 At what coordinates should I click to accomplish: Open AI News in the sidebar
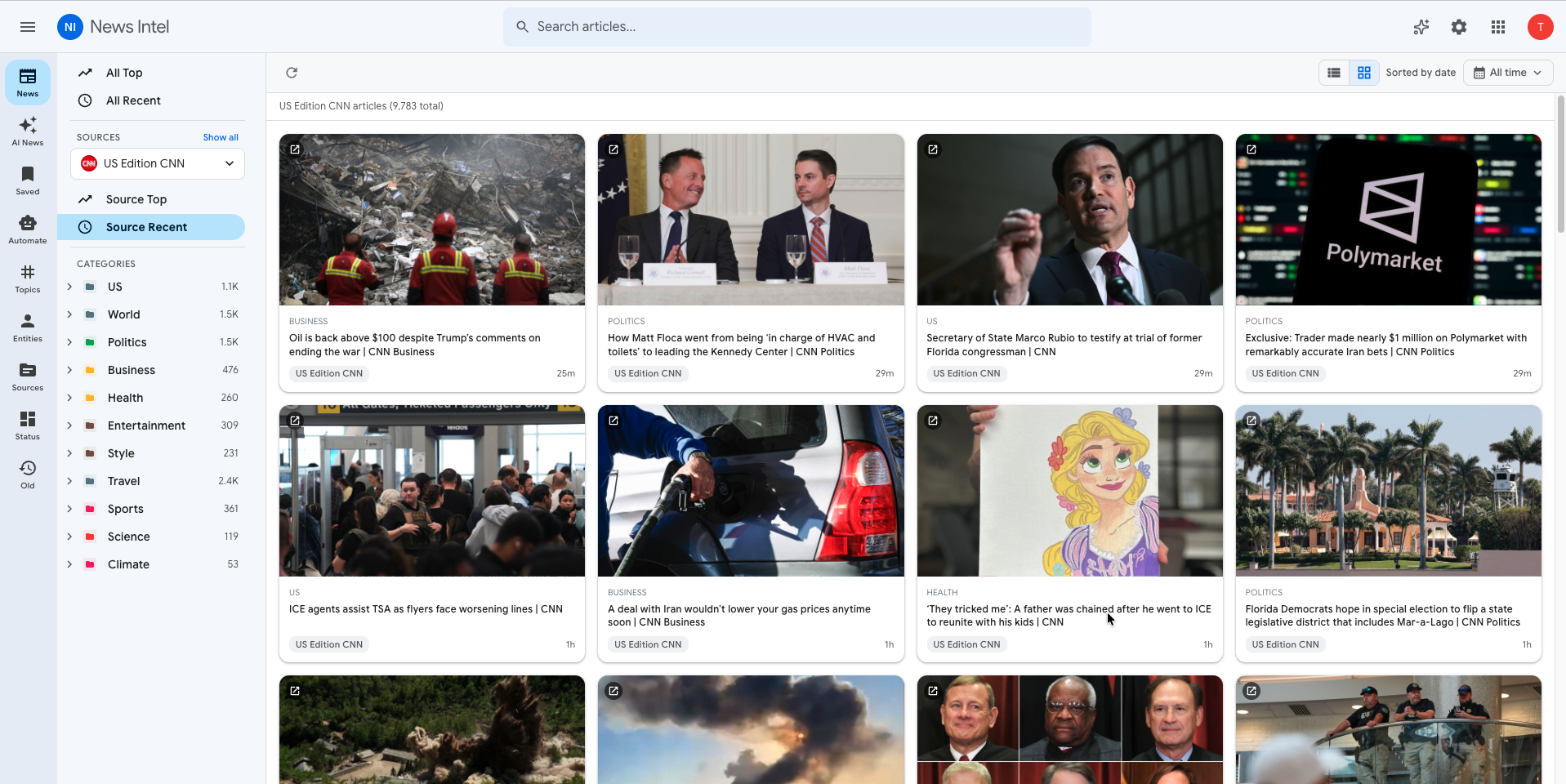point(28,131)
